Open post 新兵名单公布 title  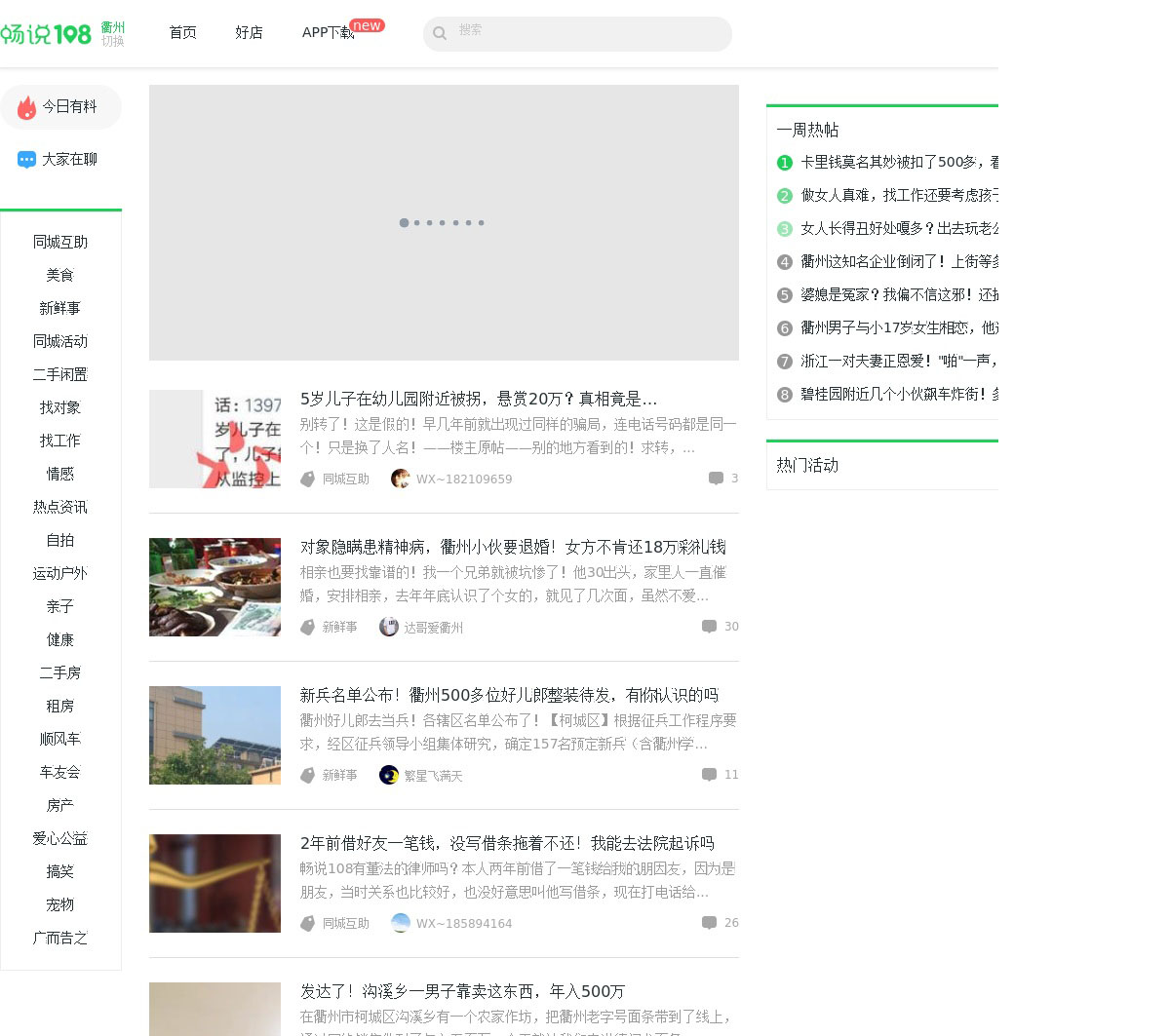click(509, 695)
